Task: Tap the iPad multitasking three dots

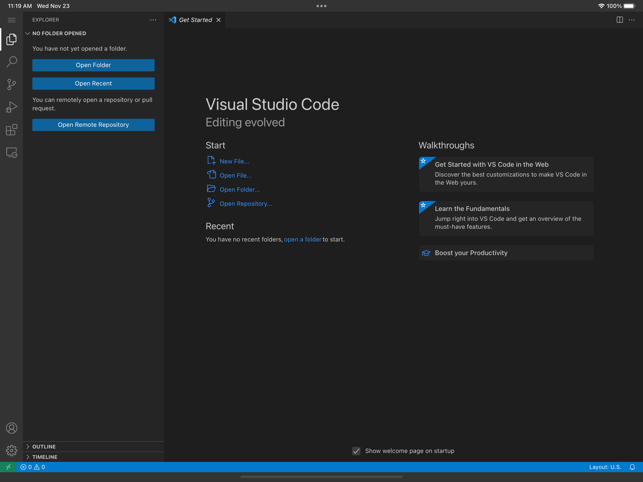Action: [x=322, y=6]
